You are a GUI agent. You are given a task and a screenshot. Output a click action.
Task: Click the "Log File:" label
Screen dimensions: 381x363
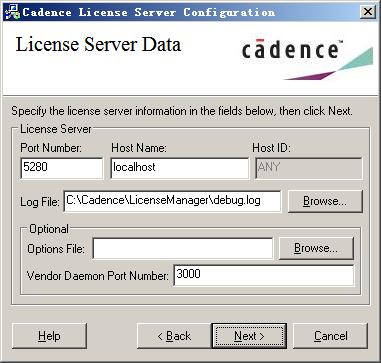tap(40, 202)
